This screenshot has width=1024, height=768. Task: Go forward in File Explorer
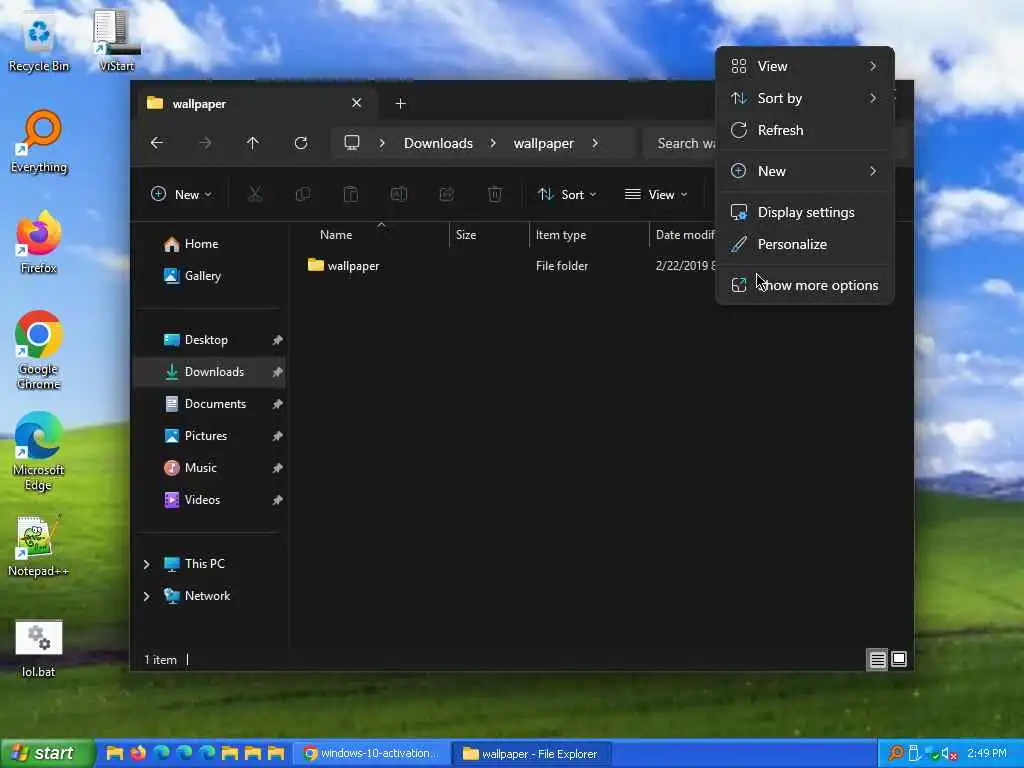point(205,143)
